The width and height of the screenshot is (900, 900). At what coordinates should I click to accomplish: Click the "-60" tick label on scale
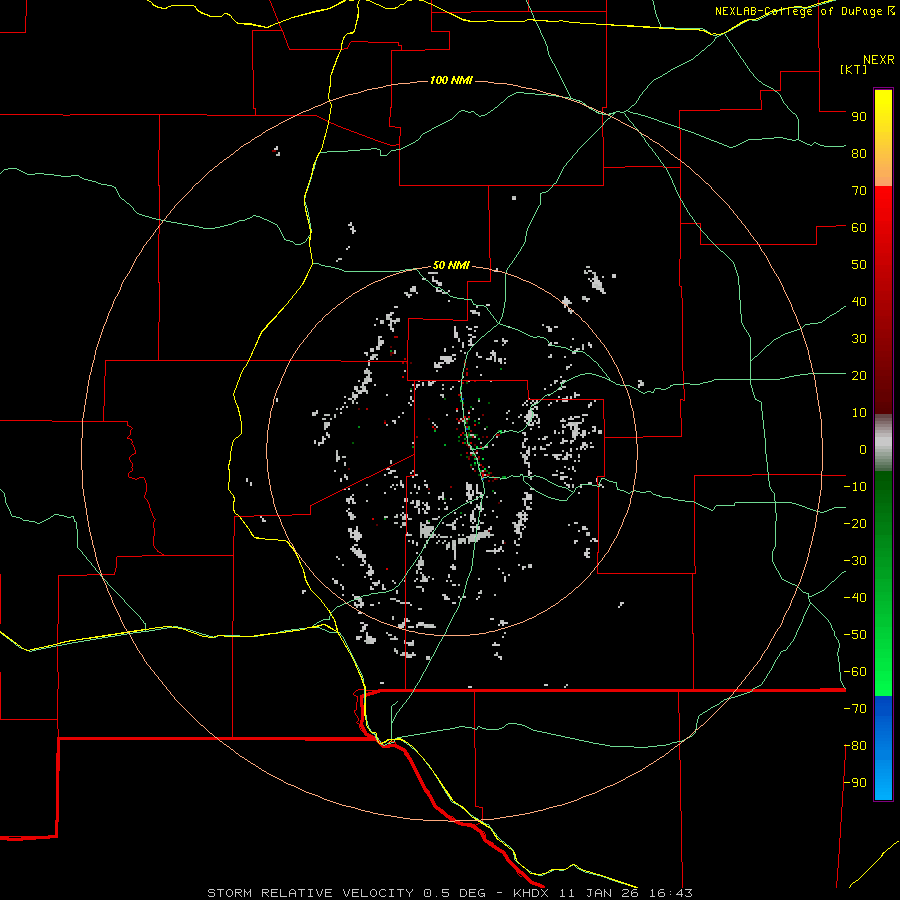(x=855, y=672)
